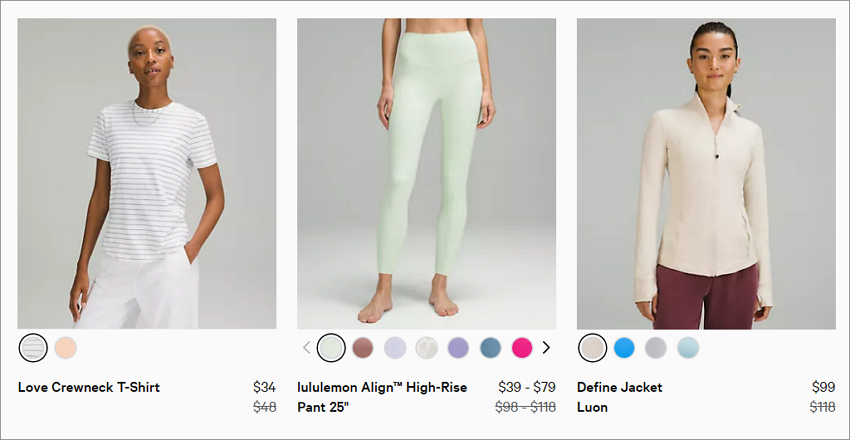850x440 pixels.
Task: Pick the dusty rose swatch for Align Pant
Action: click(363, 348)
